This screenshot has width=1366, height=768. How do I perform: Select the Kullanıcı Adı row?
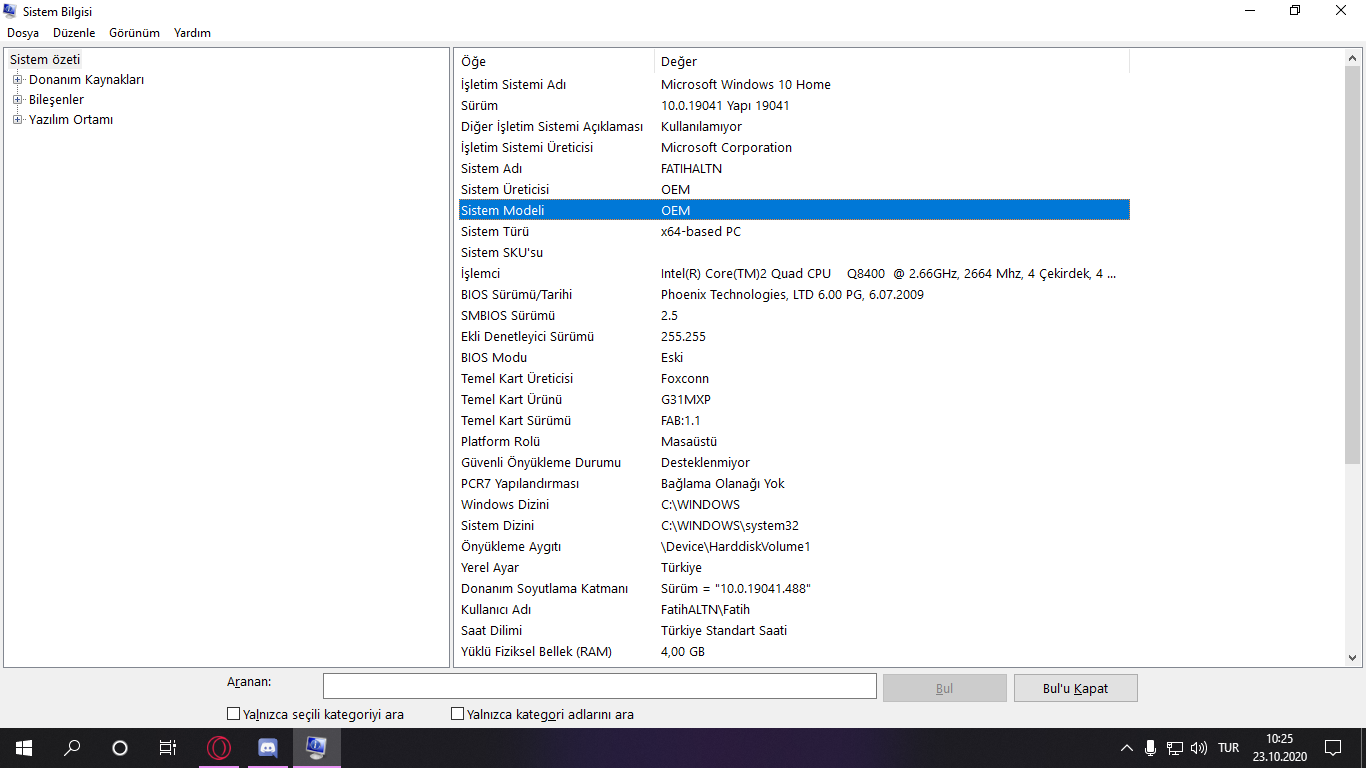tap(794, 610)
